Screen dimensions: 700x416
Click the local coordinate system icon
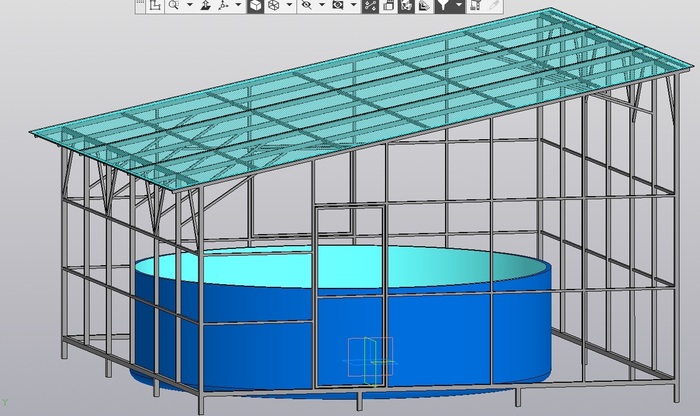[x=155, y=5]
